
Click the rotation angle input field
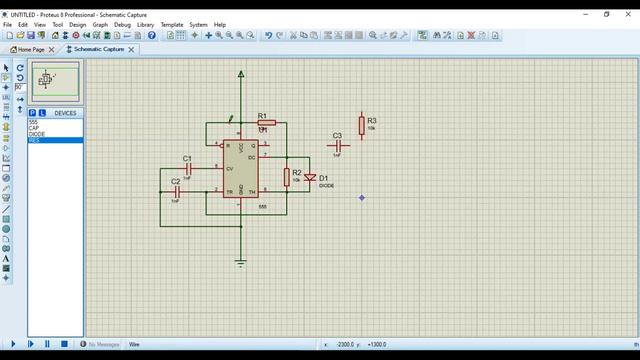pyautogui.click(x=20, y=87)
